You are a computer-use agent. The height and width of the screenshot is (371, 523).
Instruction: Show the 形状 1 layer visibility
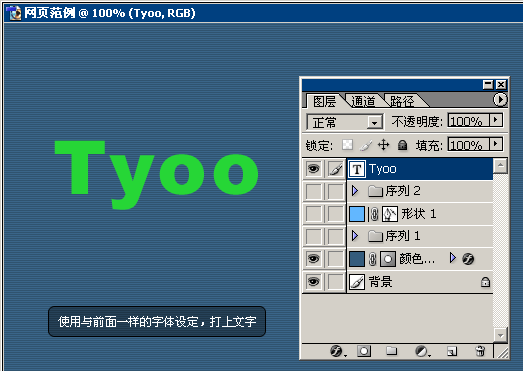point(314,214)
